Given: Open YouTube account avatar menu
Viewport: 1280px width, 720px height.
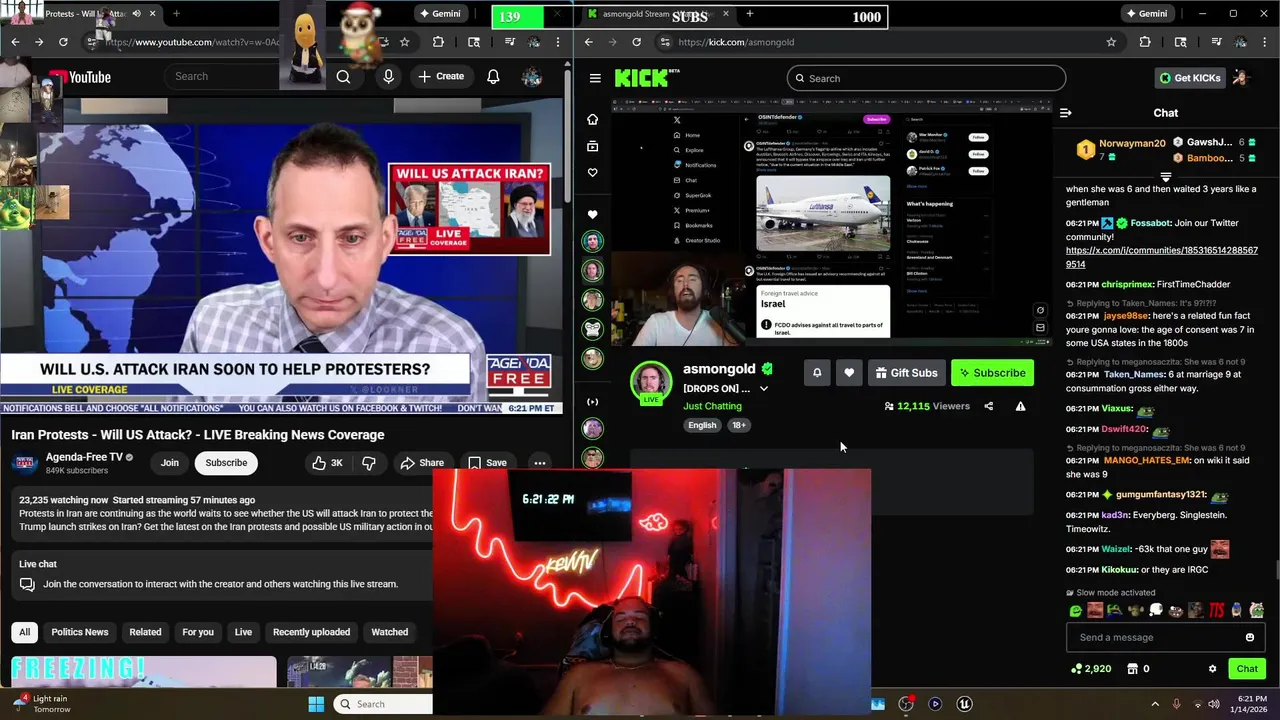Looking at the screenshot, I should pyautogui.click(x=532, y=77).
